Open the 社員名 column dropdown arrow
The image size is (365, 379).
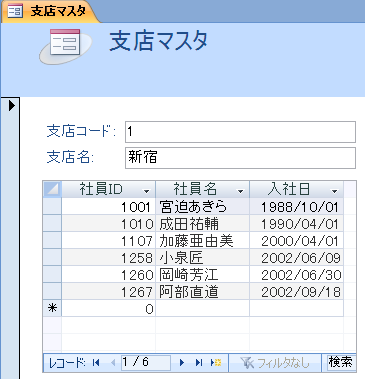coord(240,191)
